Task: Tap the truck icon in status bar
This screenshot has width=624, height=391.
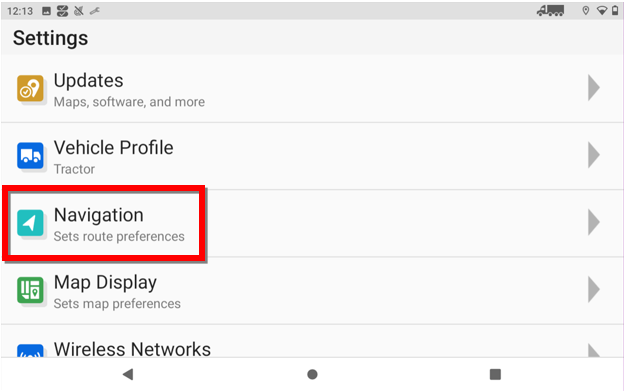Action: click(x=550, y=11)
